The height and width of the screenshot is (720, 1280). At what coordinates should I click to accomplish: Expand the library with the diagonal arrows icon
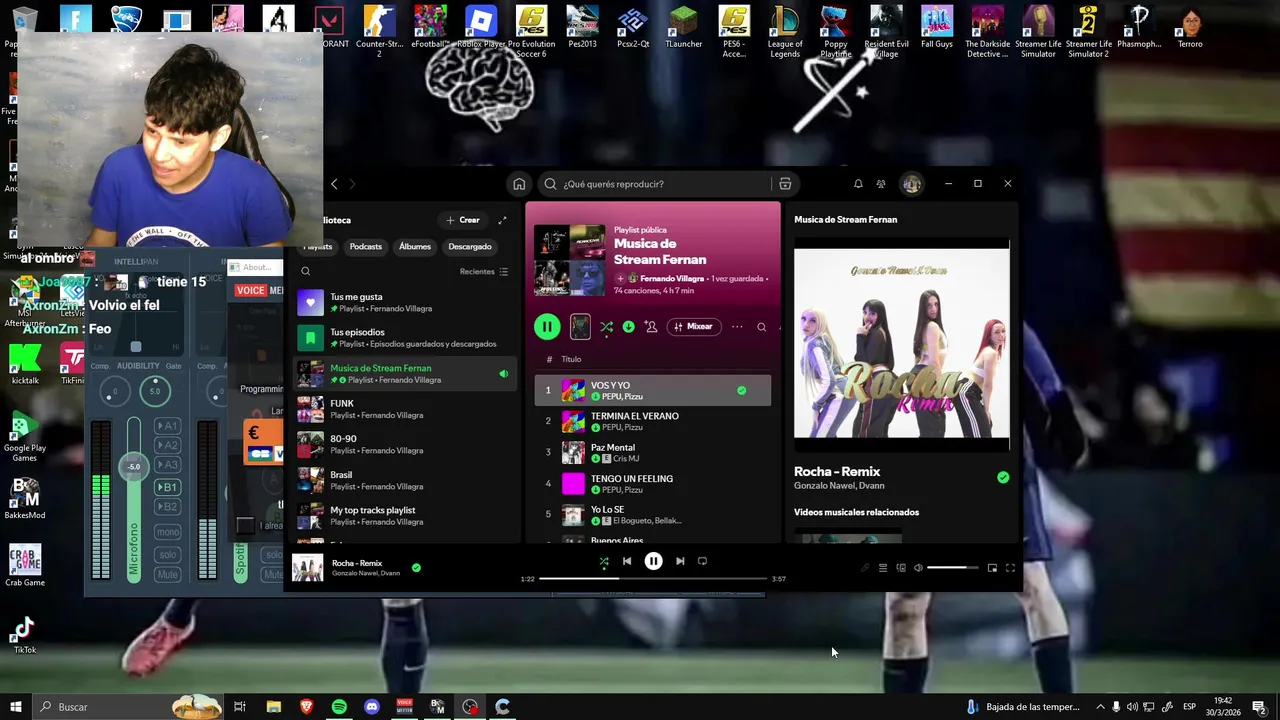pos(502,220)
